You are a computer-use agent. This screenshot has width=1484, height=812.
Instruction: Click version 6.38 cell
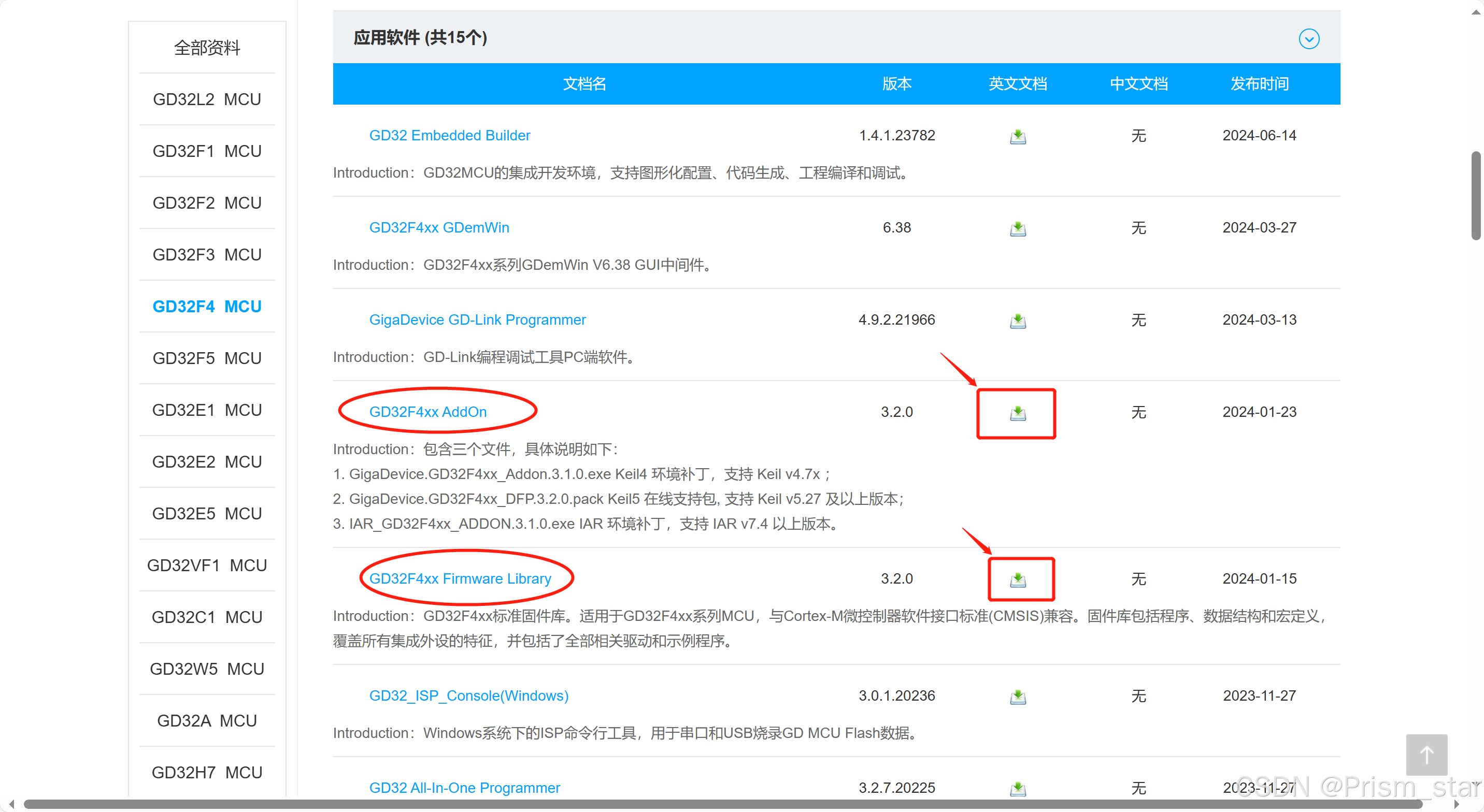click(897, 227)
